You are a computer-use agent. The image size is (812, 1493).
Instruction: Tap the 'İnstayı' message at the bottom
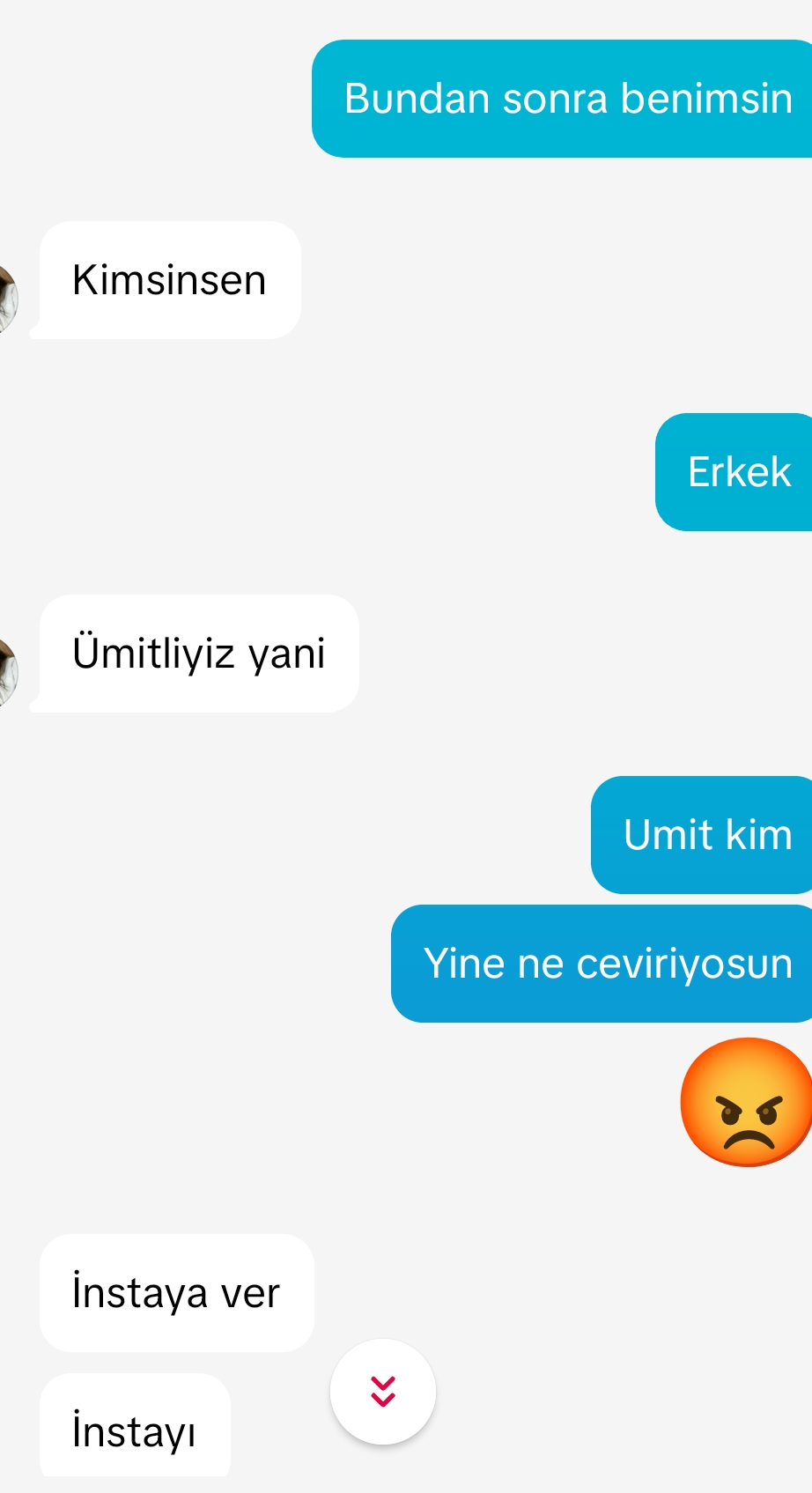pyautogui.click(x=135, y=1425)
